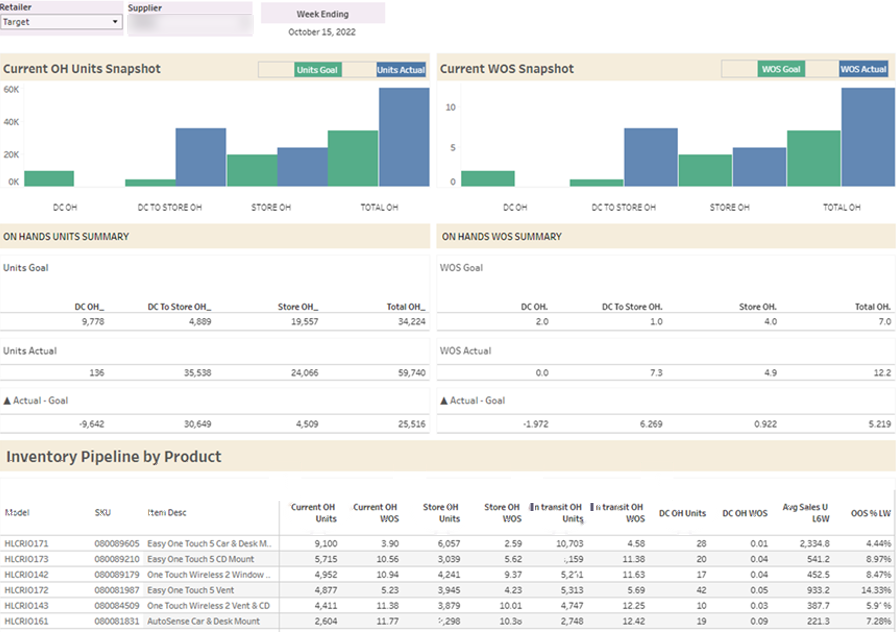Image resolution: width=896 pixels, height=632 pixels.
Task: Click the Store OH Units column header
Action: click(441, 513)
